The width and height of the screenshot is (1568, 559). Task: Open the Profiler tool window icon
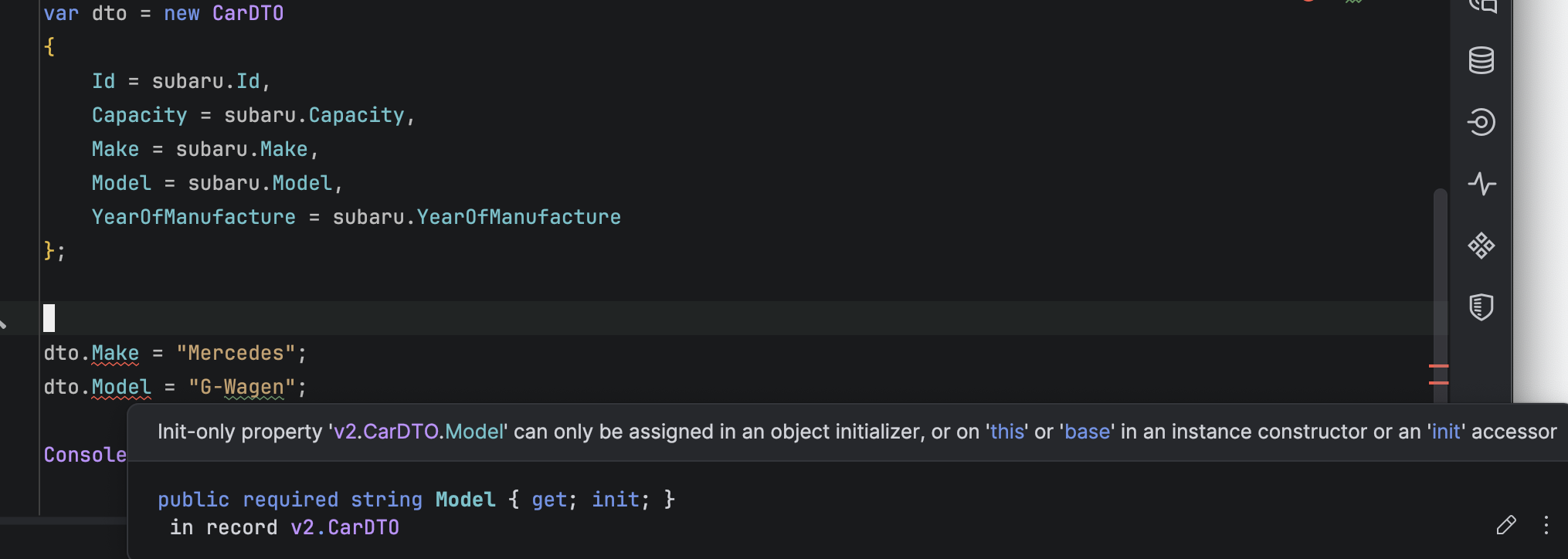pos(1481,122)
